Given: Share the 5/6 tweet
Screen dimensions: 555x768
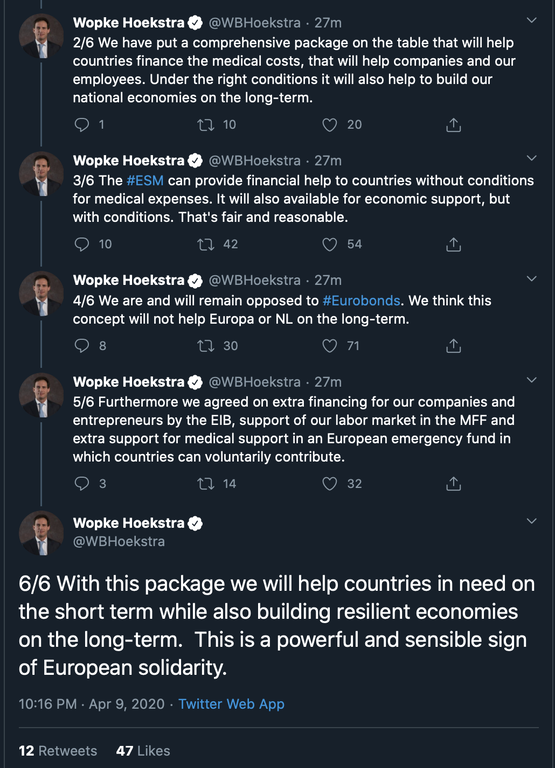Looking at the screenshot, I should click(454, 484).
